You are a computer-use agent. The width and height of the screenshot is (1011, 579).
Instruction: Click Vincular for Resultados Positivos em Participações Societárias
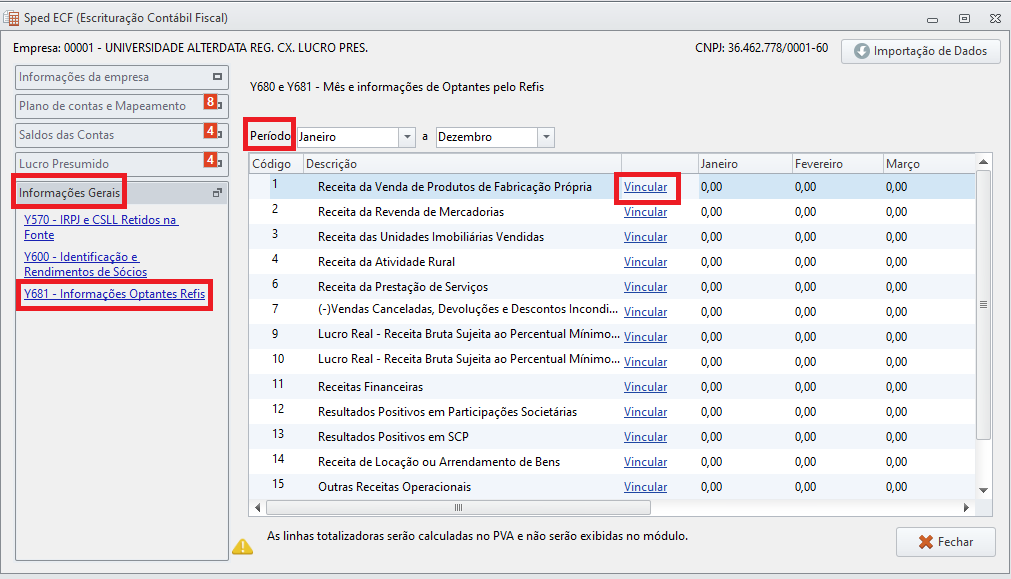[645, 412]
